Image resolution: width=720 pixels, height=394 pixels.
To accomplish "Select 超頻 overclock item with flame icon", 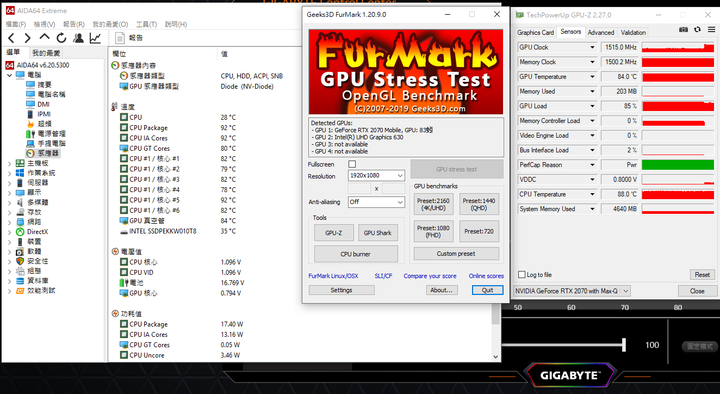I will coord(39,124).
